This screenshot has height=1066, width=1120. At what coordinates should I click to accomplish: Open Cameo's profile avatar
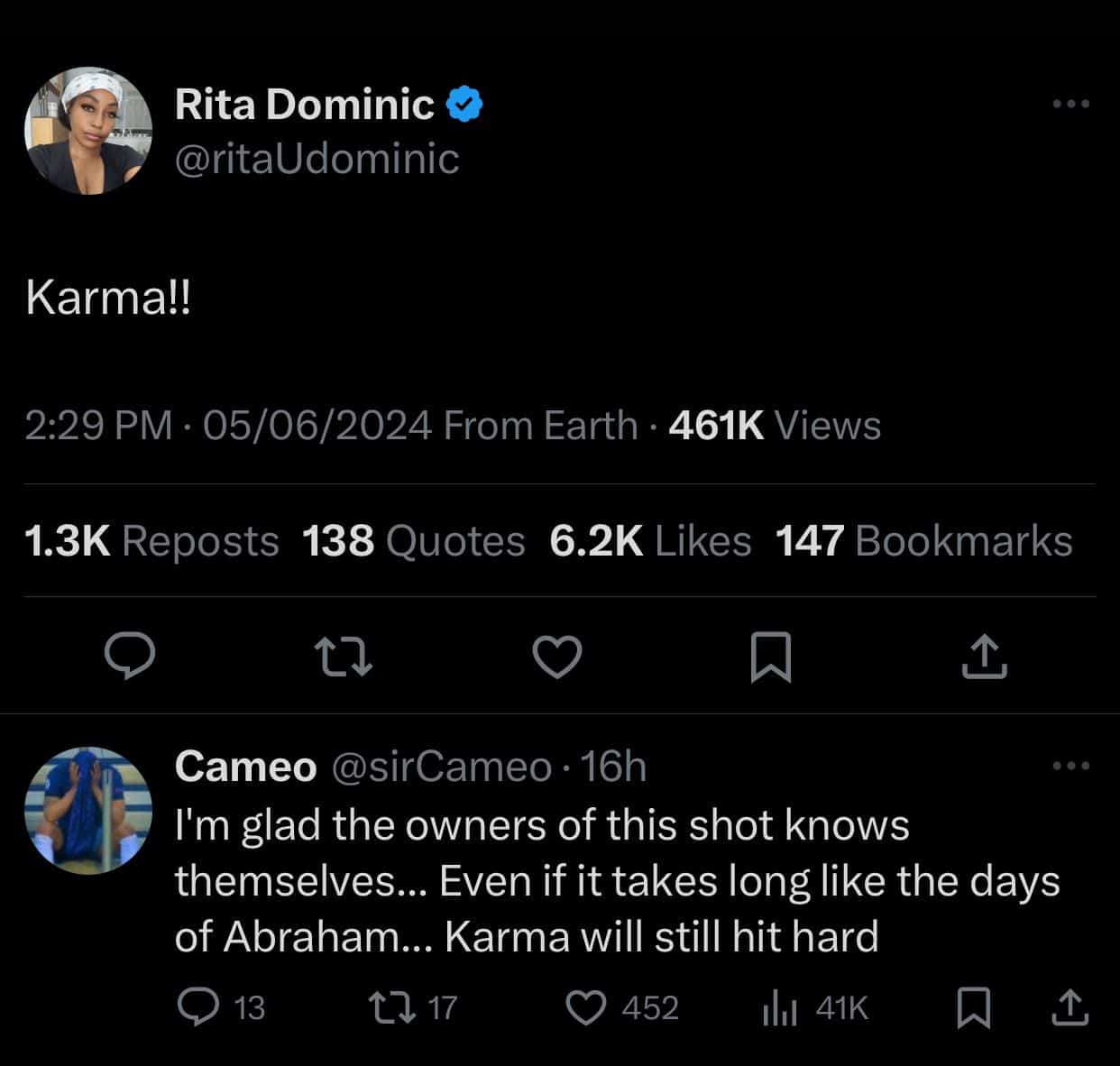88,810
